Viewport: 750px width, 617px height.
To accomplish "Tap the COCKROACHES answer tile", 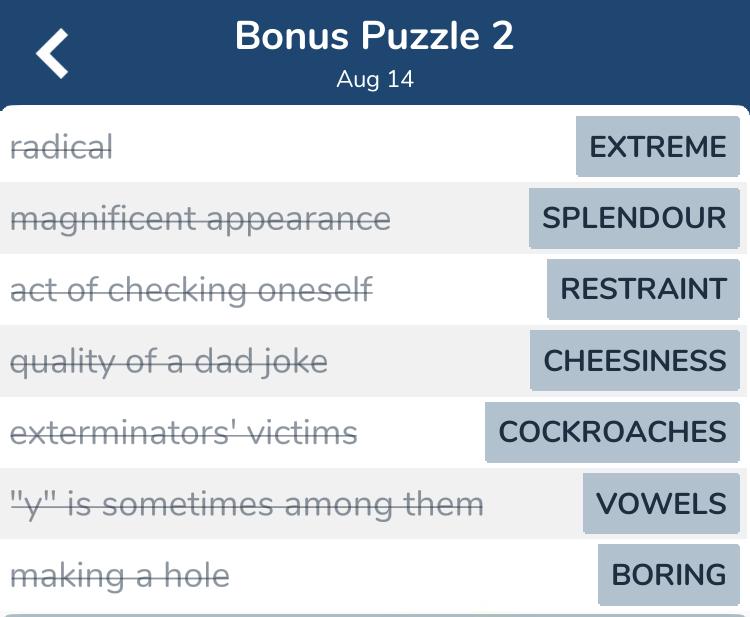I will point(612,432).
